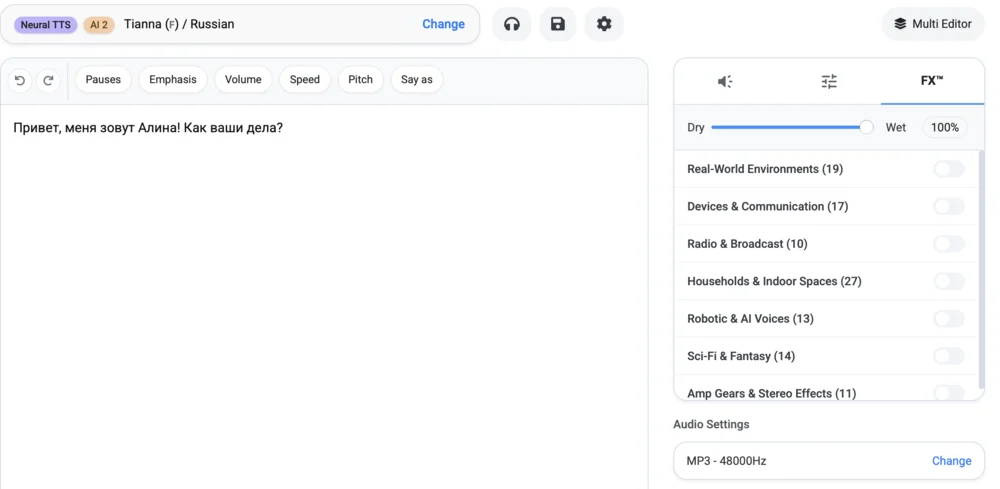This screenshot has width=1000, height=489.
Task: Click the Dry/Wet slider handle
Action: [x=866, y=127]
